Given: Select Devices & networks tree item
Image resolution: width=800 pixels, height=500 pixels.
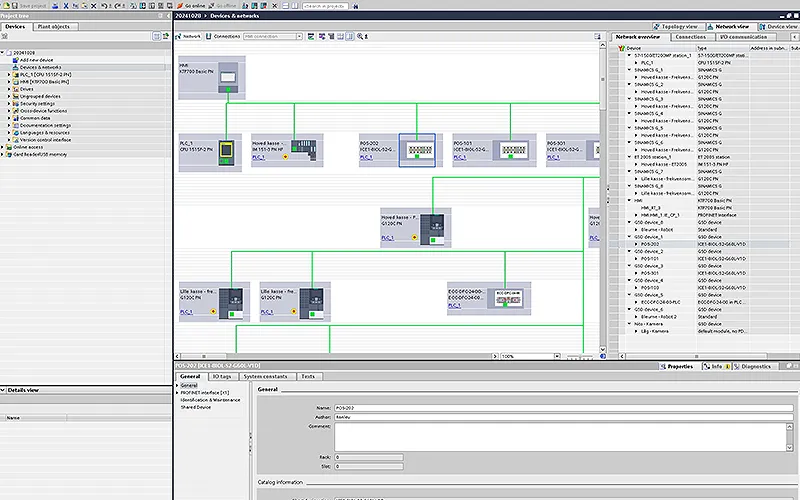Looking at the screenshot, I should pyautogui.click(x=40, y=67).
